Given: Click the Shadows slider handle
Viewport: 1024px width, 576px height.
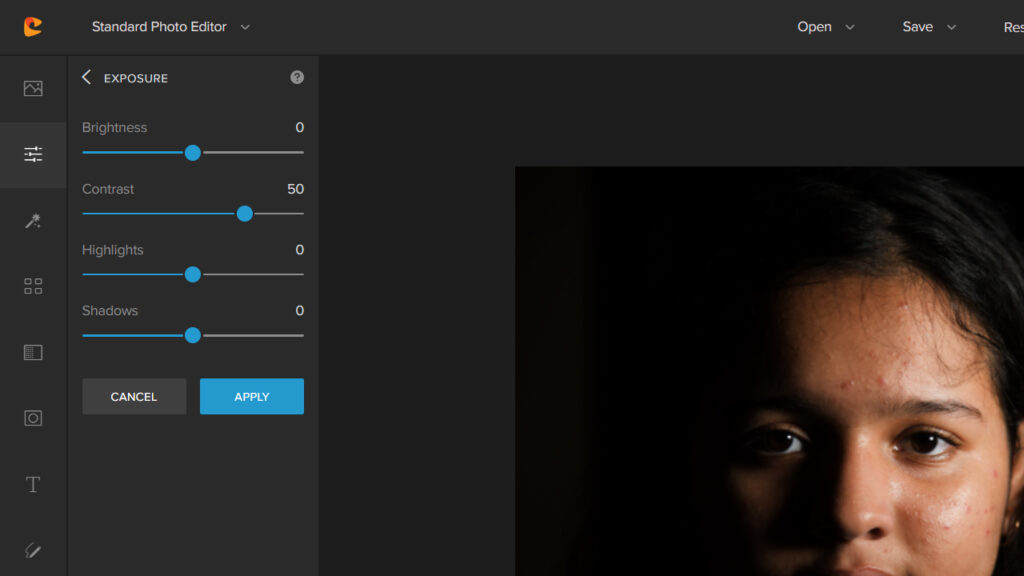Looking at the screenshot, I should [193, 336].
